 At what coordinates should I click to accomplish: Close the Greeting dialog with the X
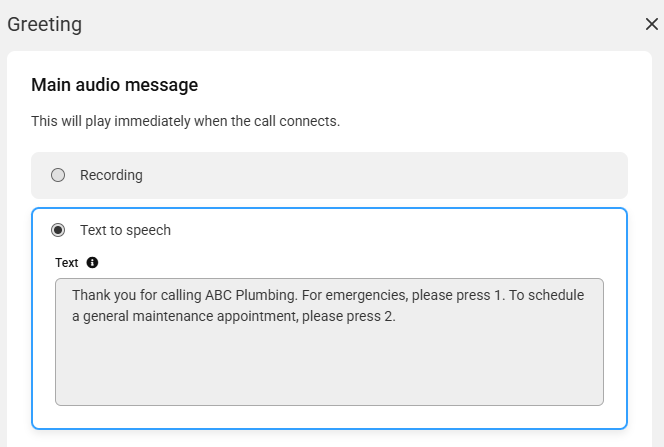coord(652,24)
